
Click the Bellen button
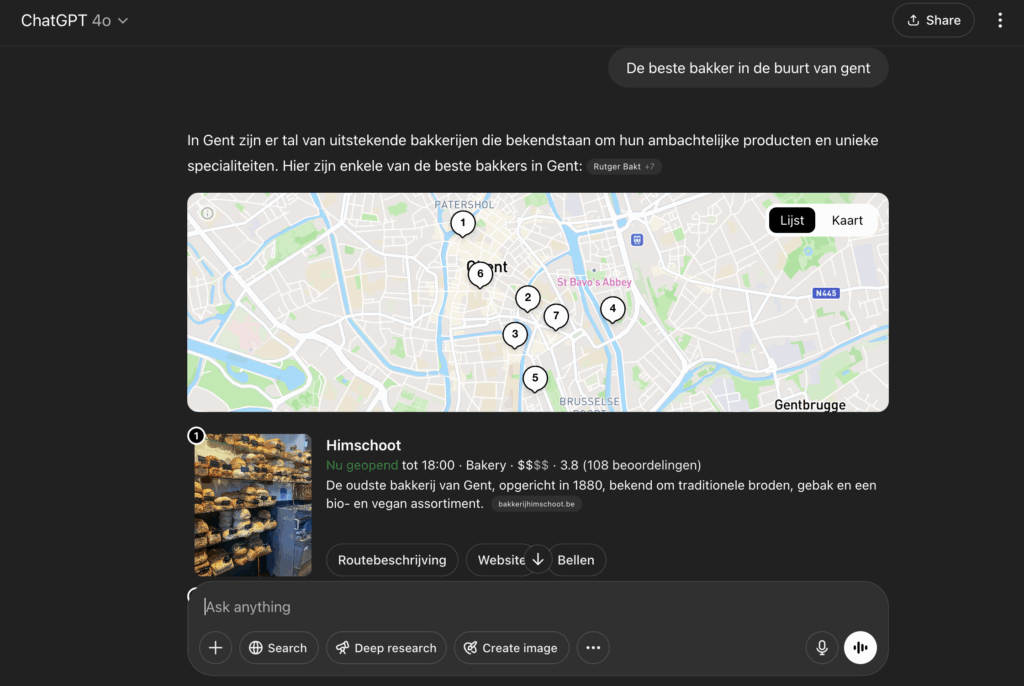[x=576, y=560]
